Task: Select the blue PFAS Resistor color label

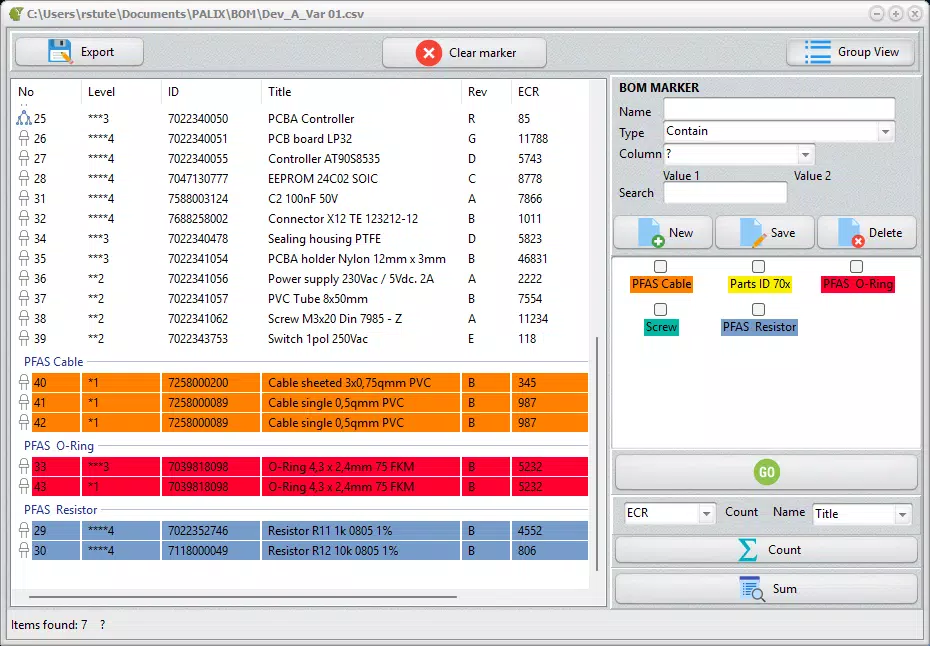Action: pyautogui.click(x=759, y=327)
